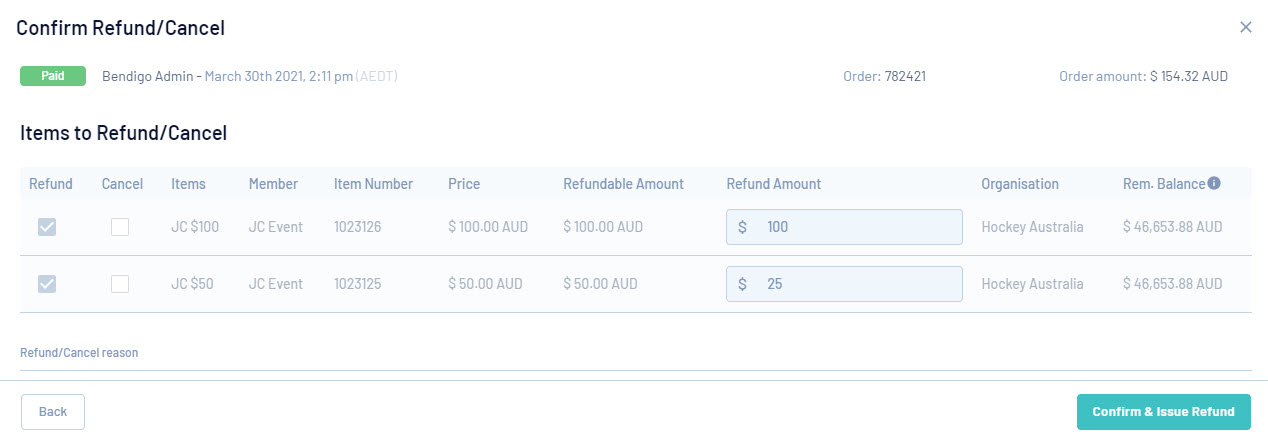This screenshot has width=1268, height=440.
Task: Click item number 1023125
Action: coord(360,284)
